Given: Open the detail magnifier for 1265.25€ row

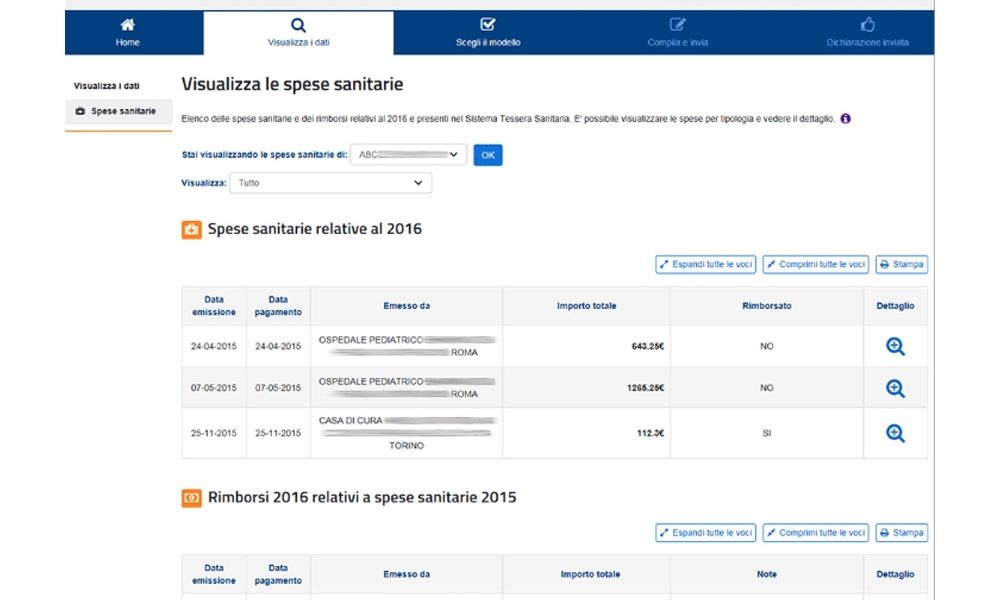Looking at the screenshot, I should tap(895, 388).
